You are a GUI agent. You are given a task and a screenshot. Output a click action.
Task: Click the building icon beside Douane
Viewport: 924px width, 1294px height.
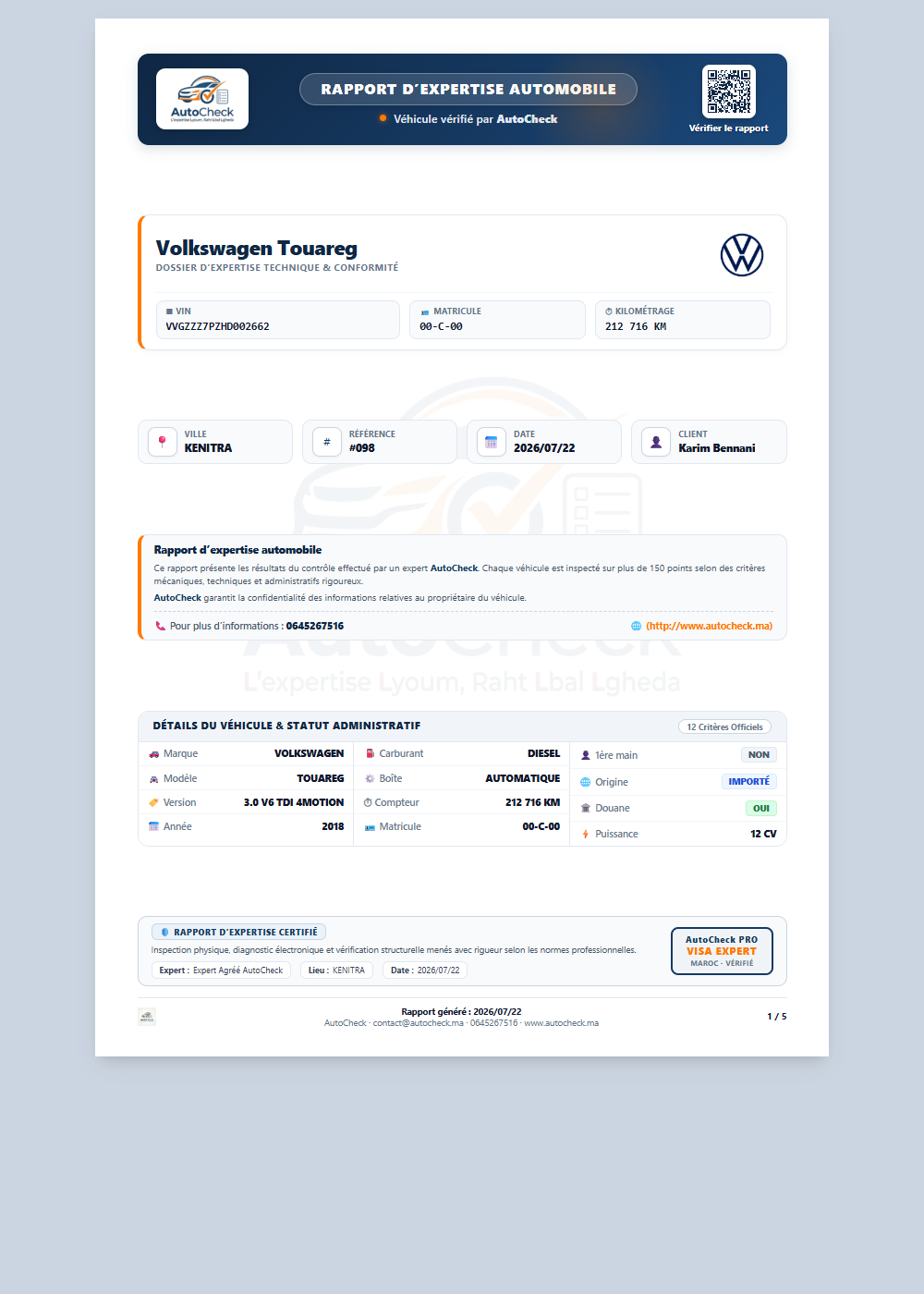tap(586, 808)
